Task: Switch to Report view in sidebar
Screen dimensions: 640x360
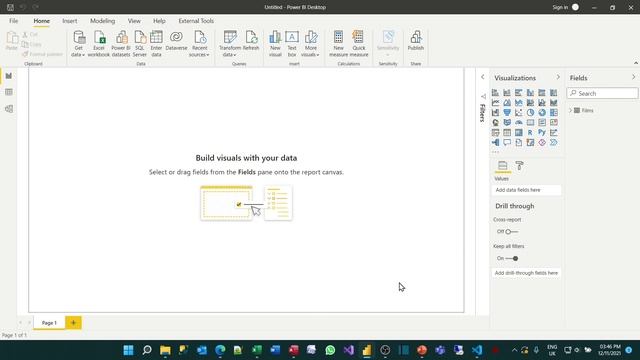Action: 9,76
